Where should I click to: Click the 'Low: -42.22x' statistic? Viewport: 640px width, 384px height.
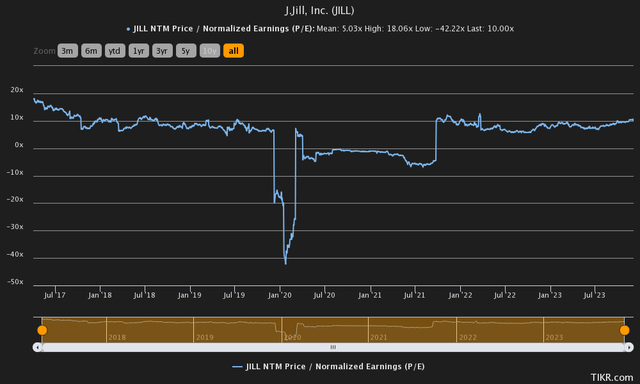click(440, 29)
